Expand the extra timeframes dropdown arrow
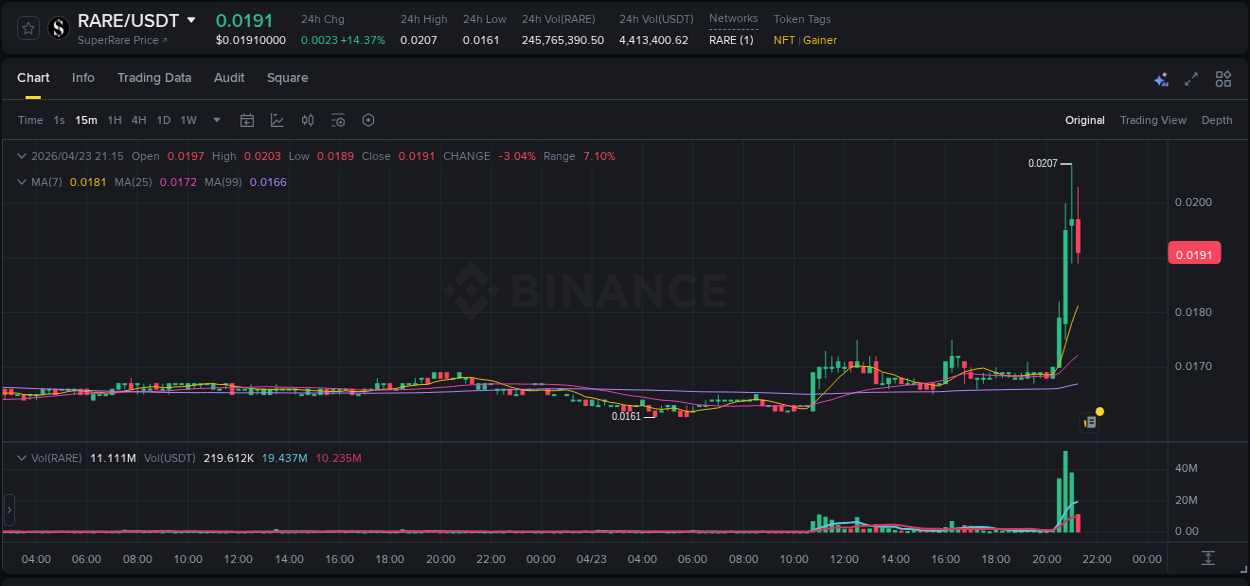1250x586 pixels. click(216, 120)
